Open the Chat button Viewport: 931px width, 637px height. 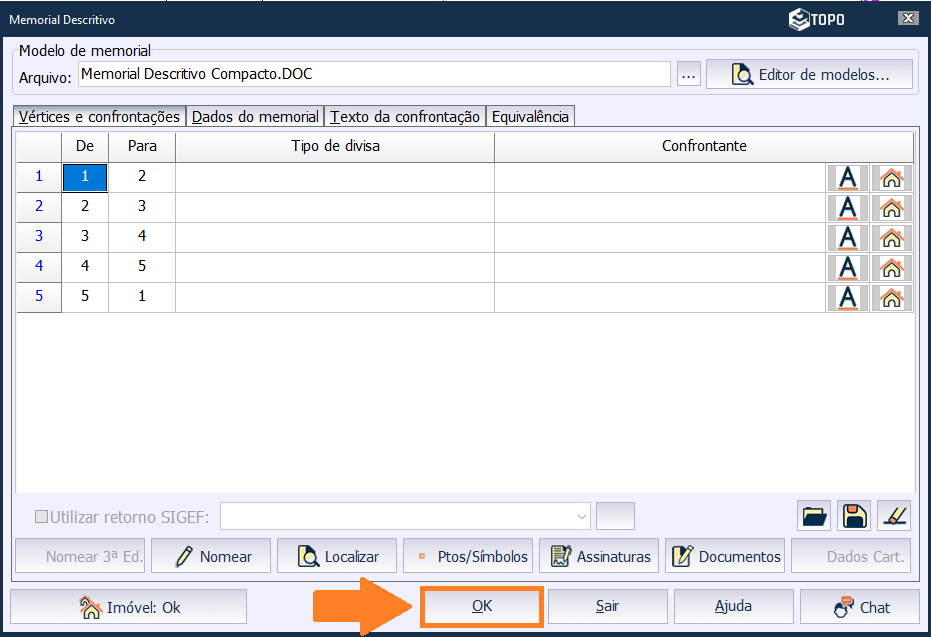click(x=861, y=607)
